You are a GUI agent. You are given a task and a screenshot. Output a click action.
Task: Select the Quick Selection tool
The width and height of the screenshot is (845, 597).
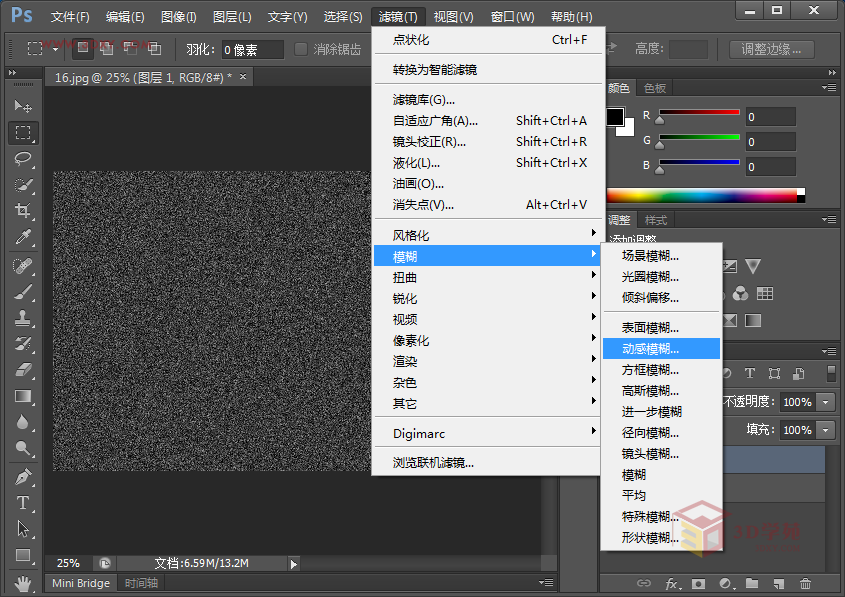23,185
